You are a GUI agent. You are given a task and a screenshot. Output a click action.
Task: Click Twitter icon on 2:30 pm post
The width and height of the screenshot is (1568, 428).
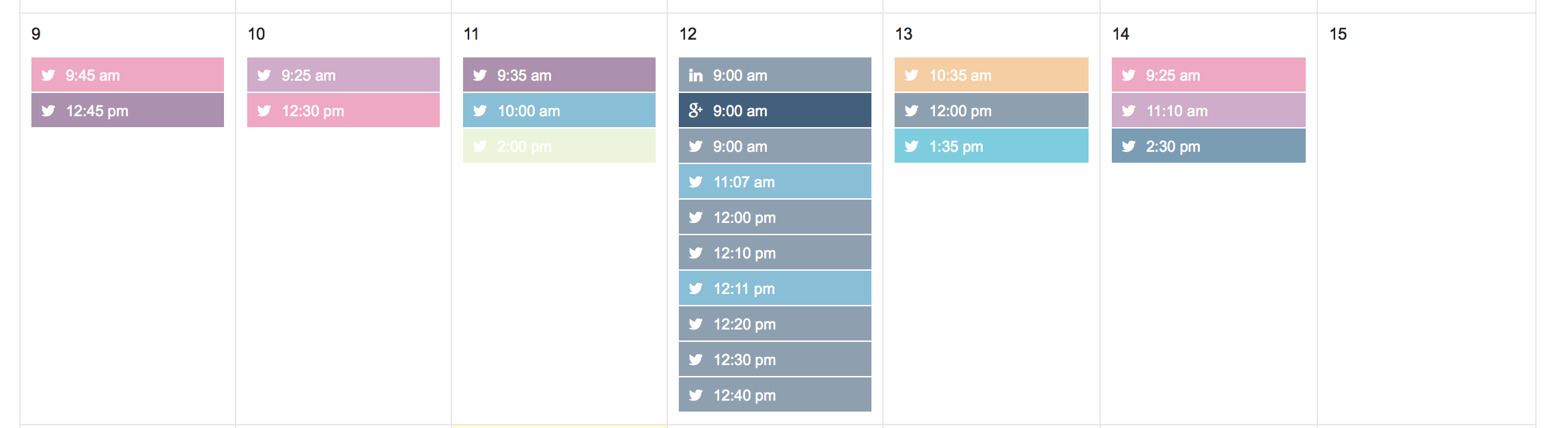(x=1129, y=146)
